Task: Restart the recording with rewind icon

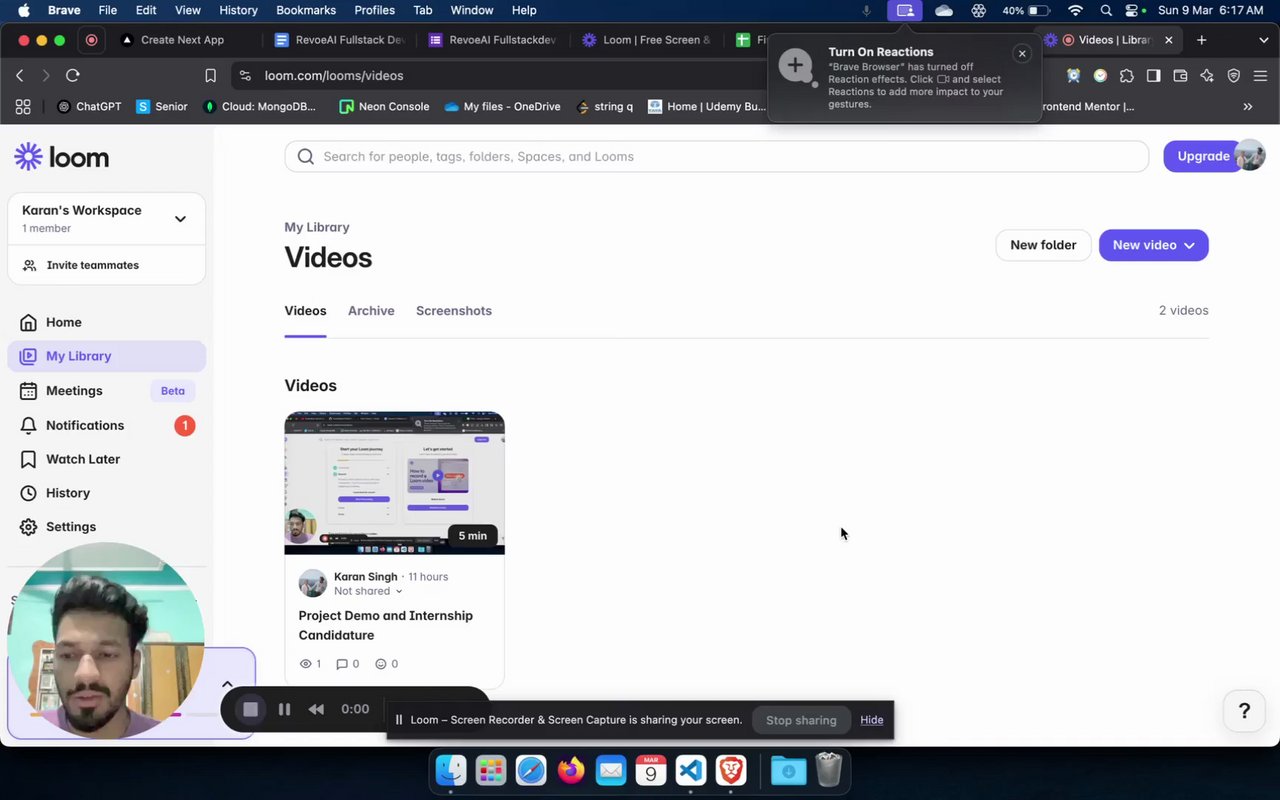Action: [316, 709]
